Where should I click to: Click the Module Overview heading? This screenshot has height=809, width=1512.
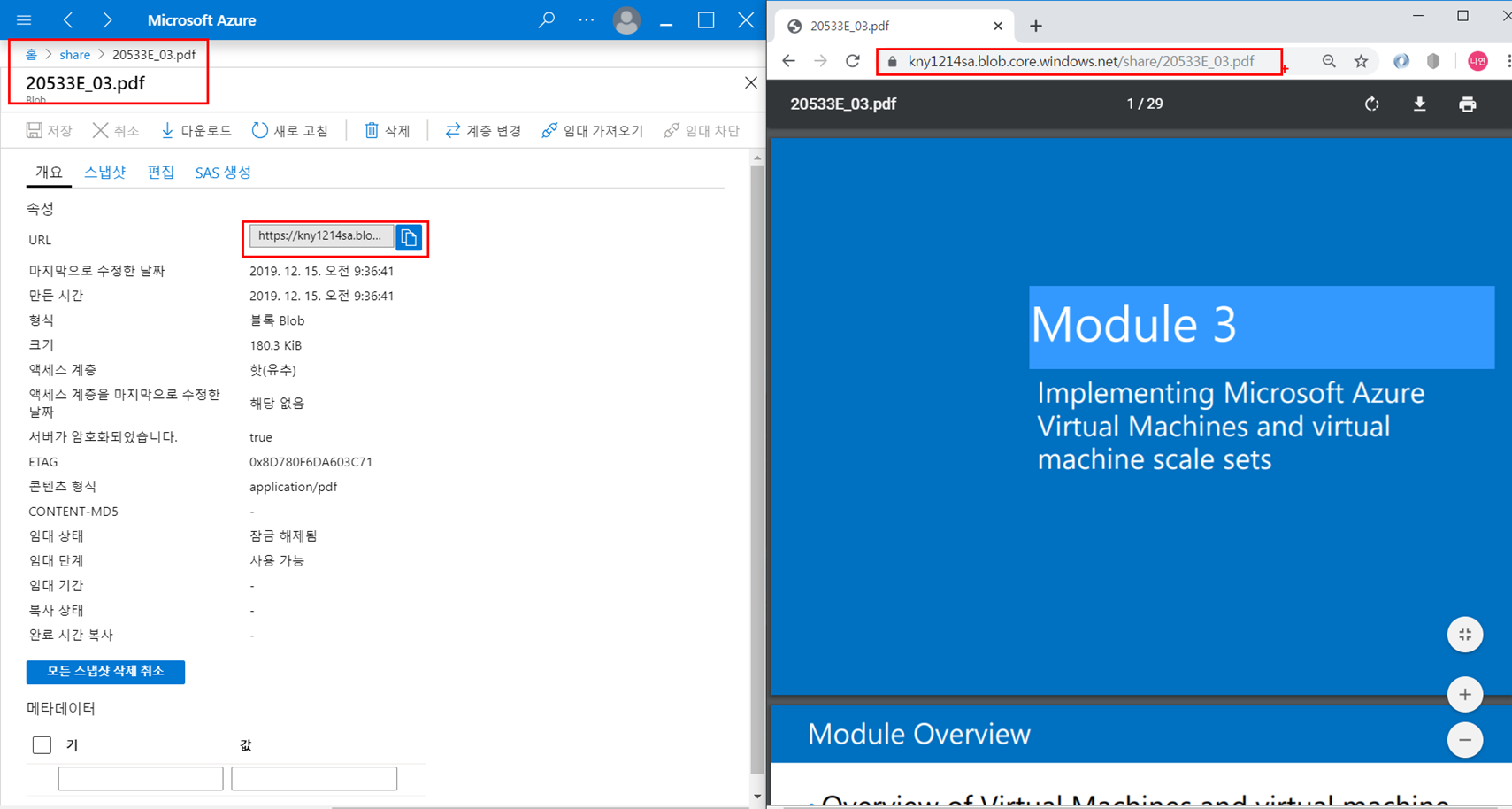(x=918, y=734)
